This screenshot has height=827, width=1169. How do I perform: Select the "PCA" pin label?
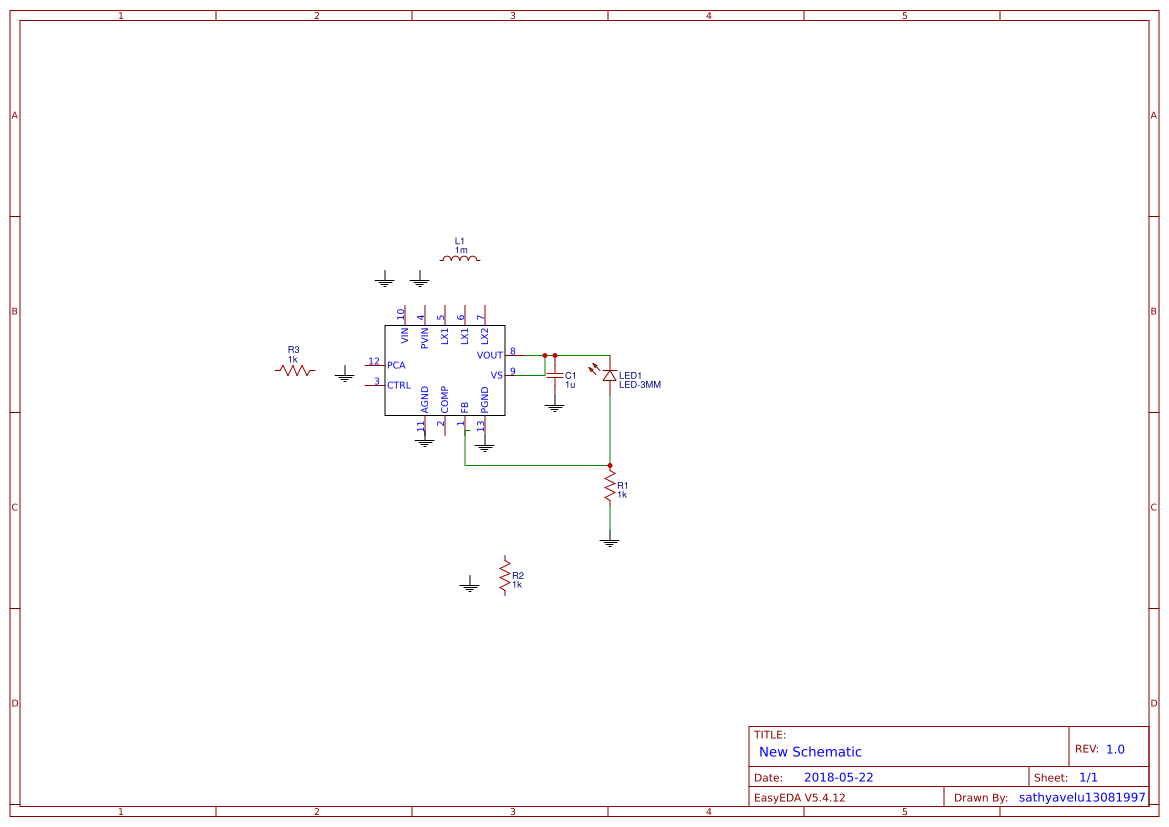(x=396, y=365)
